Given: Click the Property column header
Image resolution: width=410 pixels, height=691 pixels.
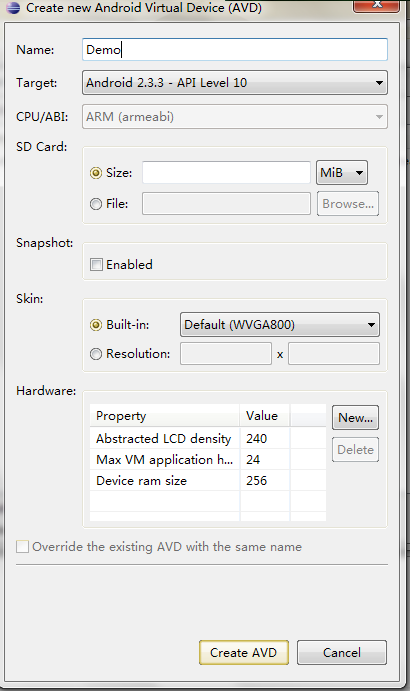Looking at the screenshot, I should tap(164, 416).
